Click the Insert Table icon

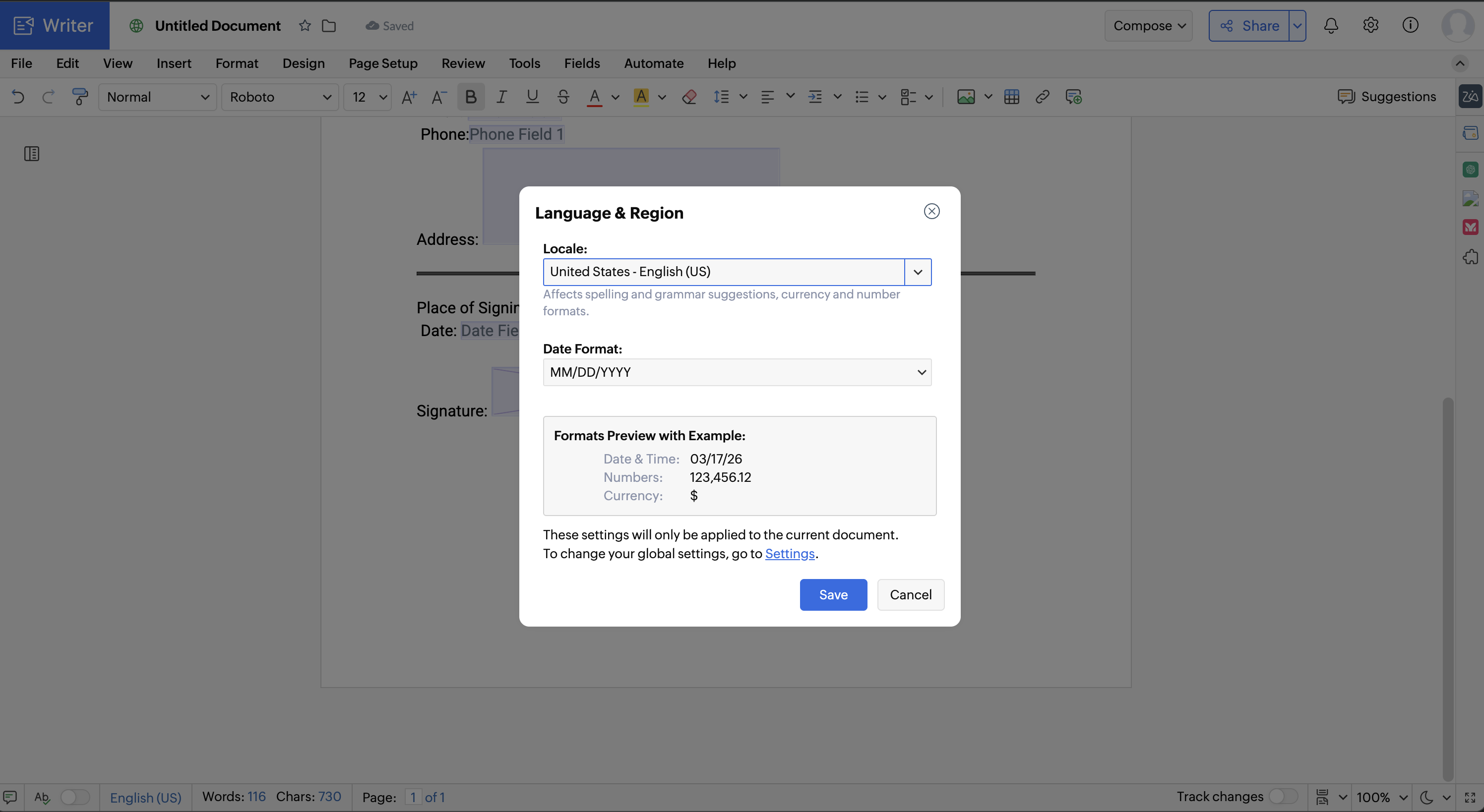coord(1011,97)
